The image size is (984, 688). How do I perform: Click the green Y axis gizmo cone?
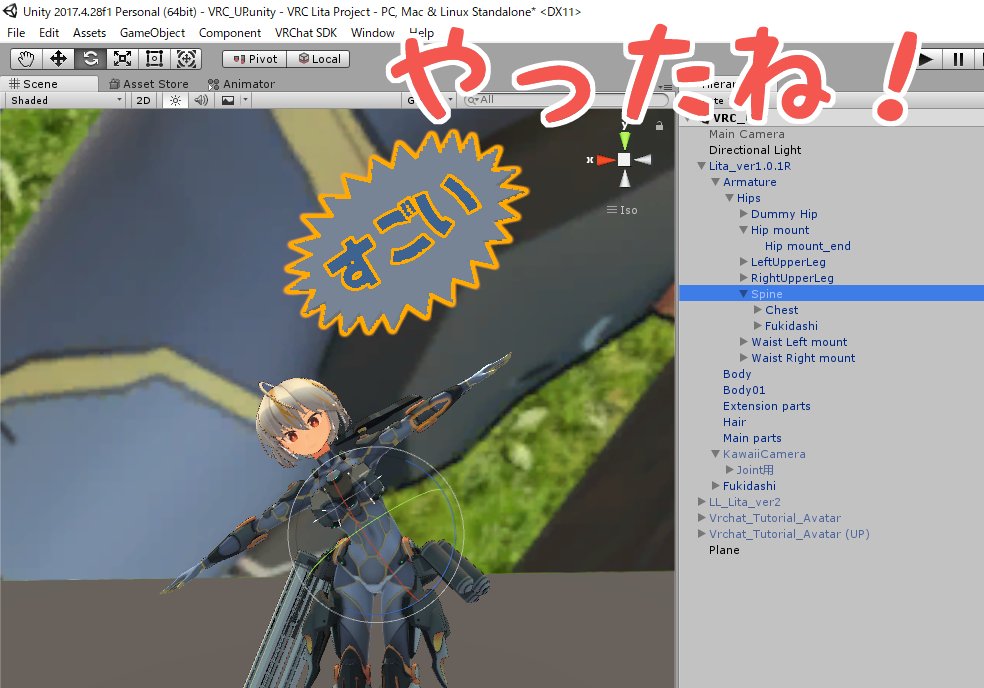pyautogui.click(x=624, y=139)
